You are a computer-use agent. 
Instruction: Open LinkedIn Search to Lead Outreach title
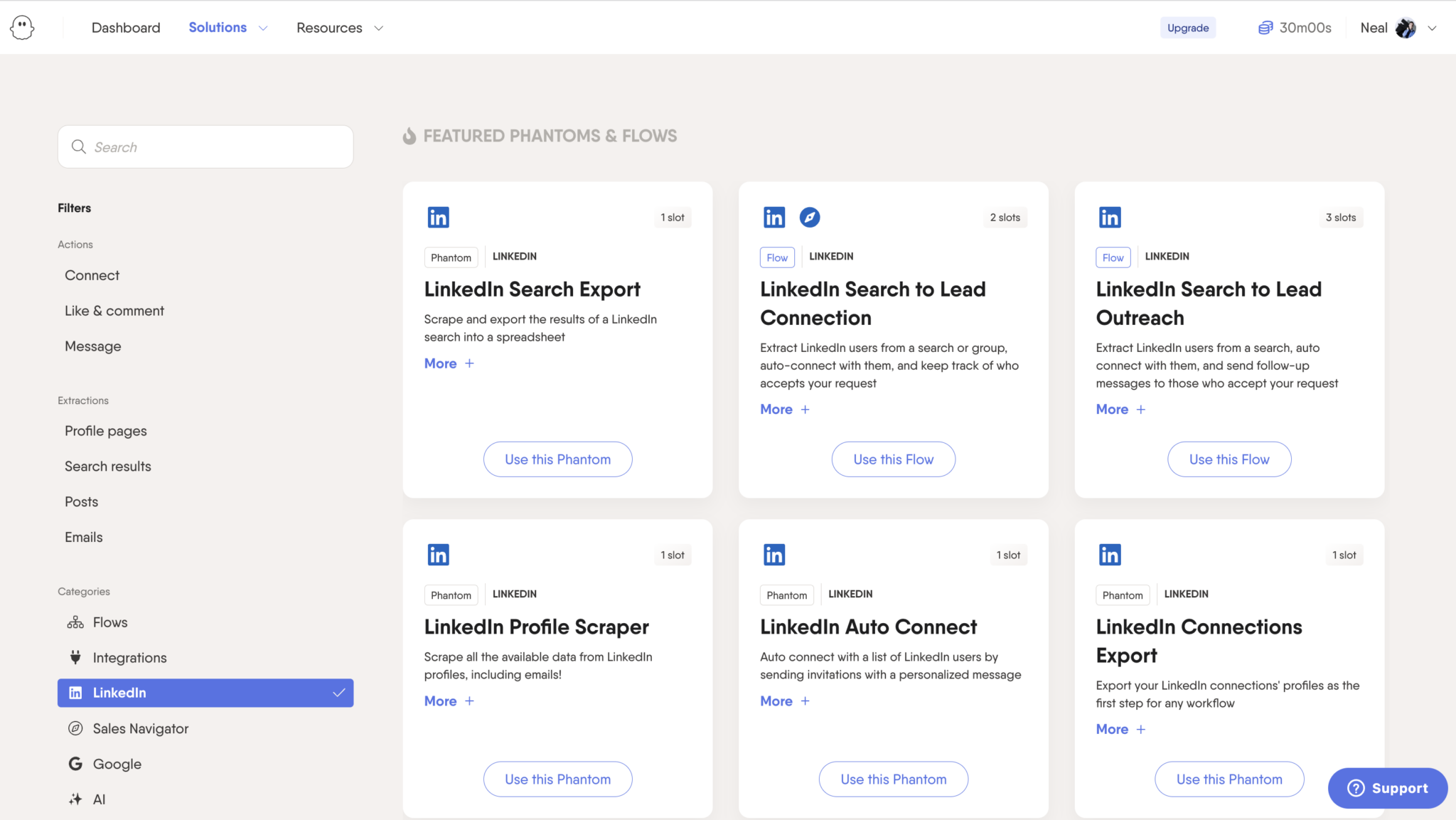point(1209,304)
